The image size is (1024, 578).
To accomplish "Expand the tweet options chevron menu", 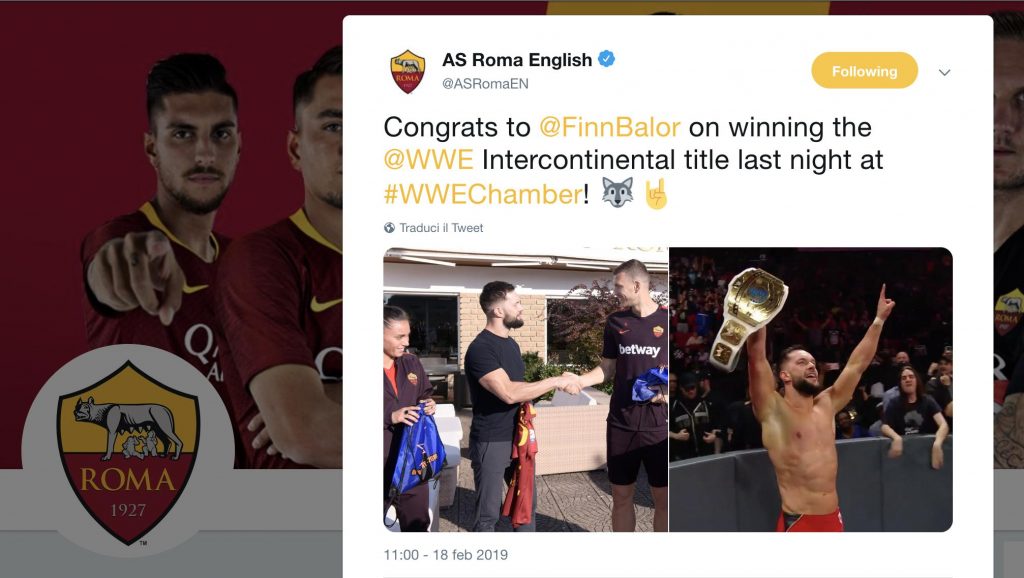I will (944, 72).
